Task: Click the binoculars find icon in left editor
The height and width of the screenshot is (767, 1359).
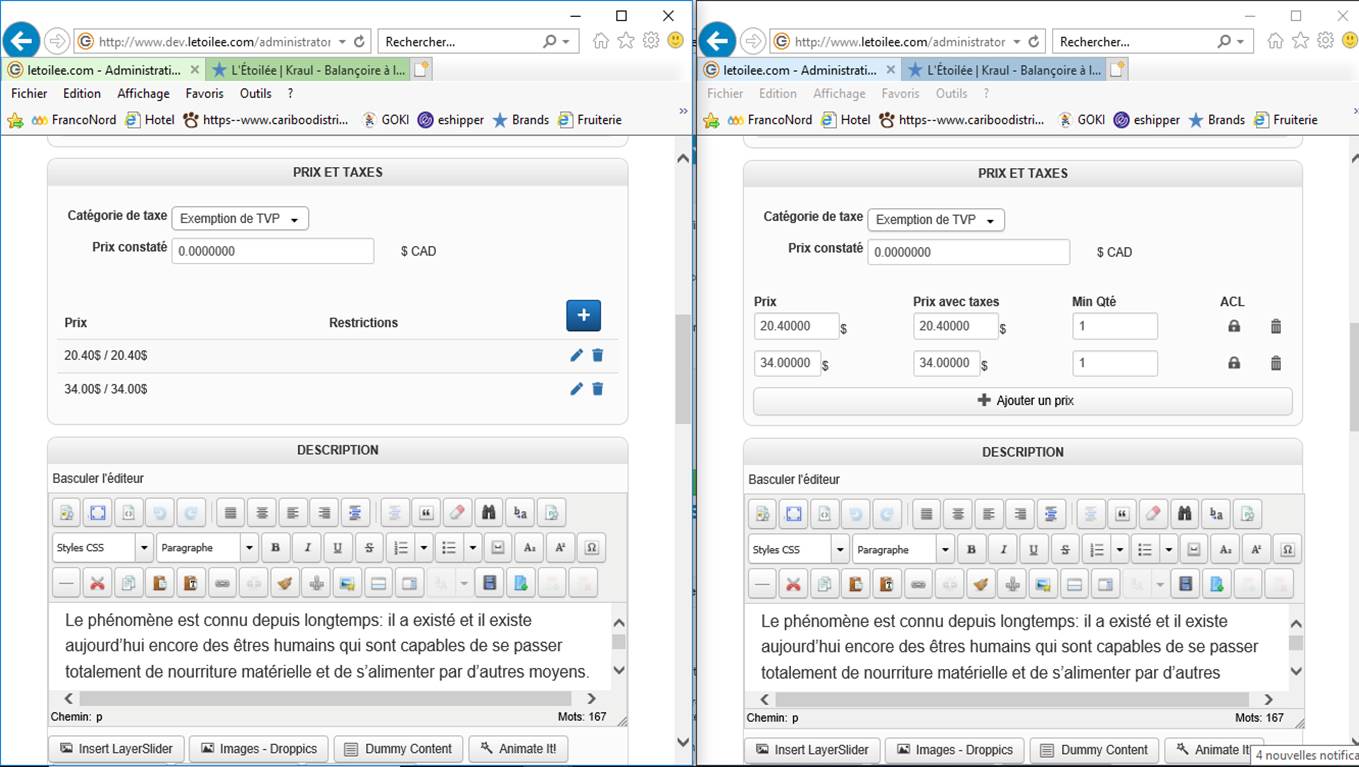Action: (489, 513)
